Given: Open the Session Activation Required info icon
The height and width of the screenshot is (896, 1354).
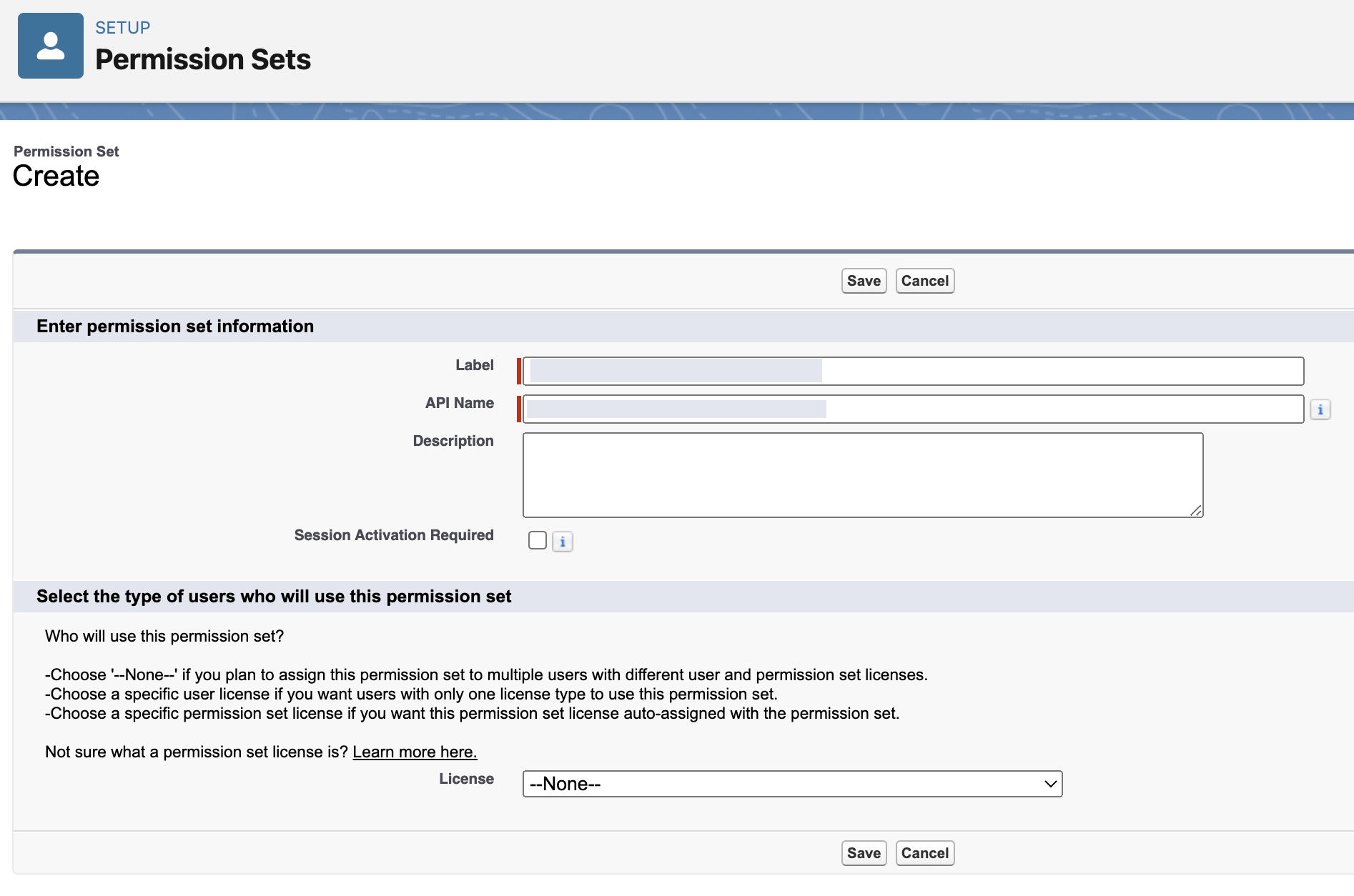Looking at the screenshot, I should (x=563, y=542).
